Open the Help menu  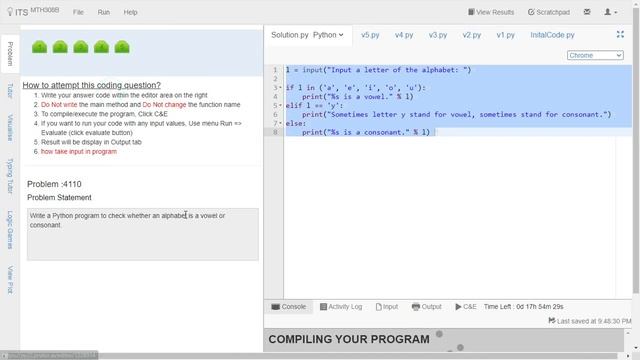pyautogui.click(x=130, y=12)
